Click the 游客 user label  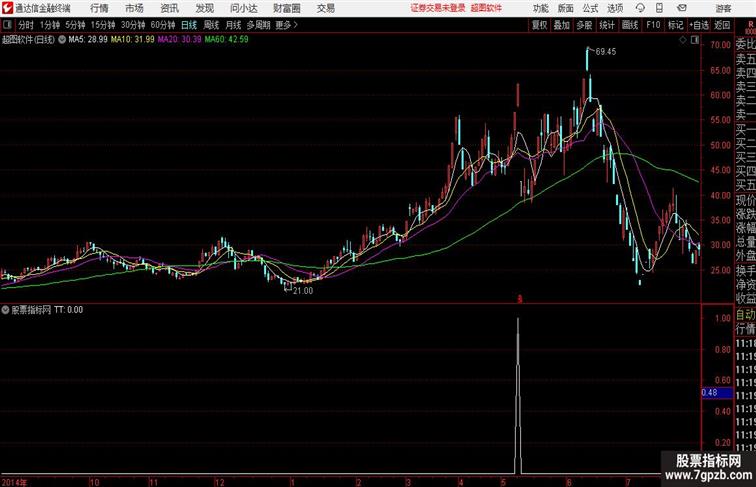[x=723, y=8]
